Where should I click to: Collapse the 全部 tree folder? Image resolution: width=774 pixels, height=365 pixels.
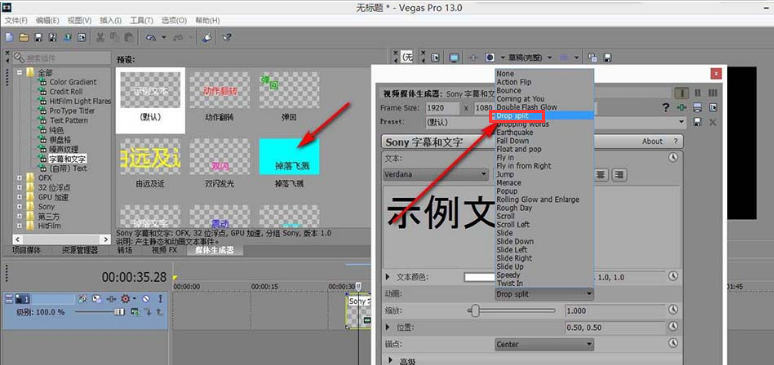pyautogui.click(x=20, y=73)
